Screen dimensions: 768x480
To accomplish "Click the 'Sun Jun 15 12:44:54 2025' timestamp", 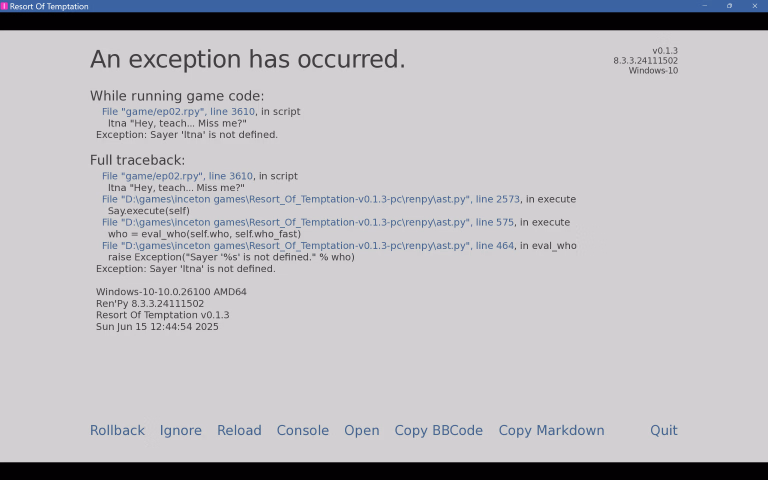I will click(x=157, y=327).
